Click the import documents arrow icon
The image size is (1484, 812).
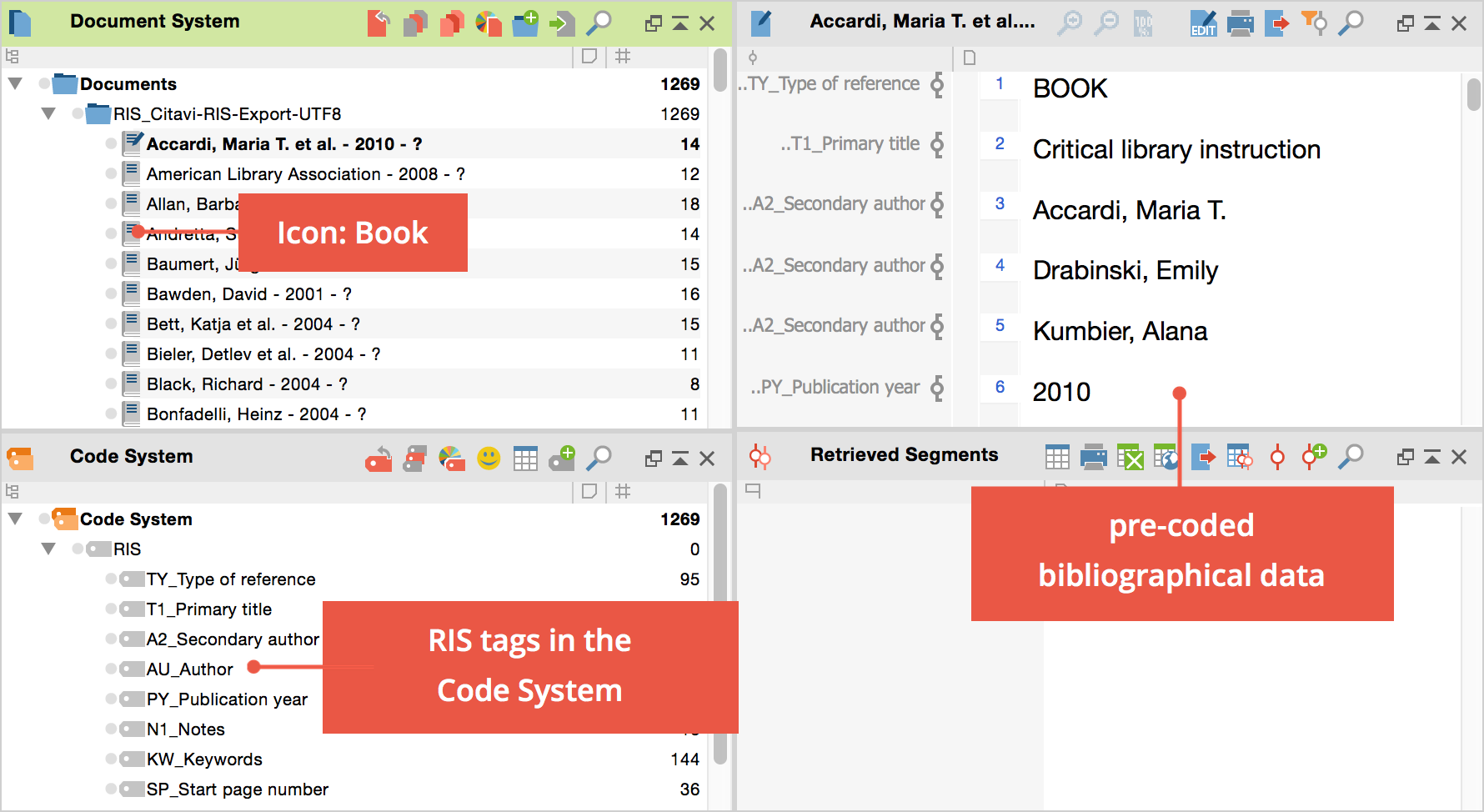[x=562, y=23]
